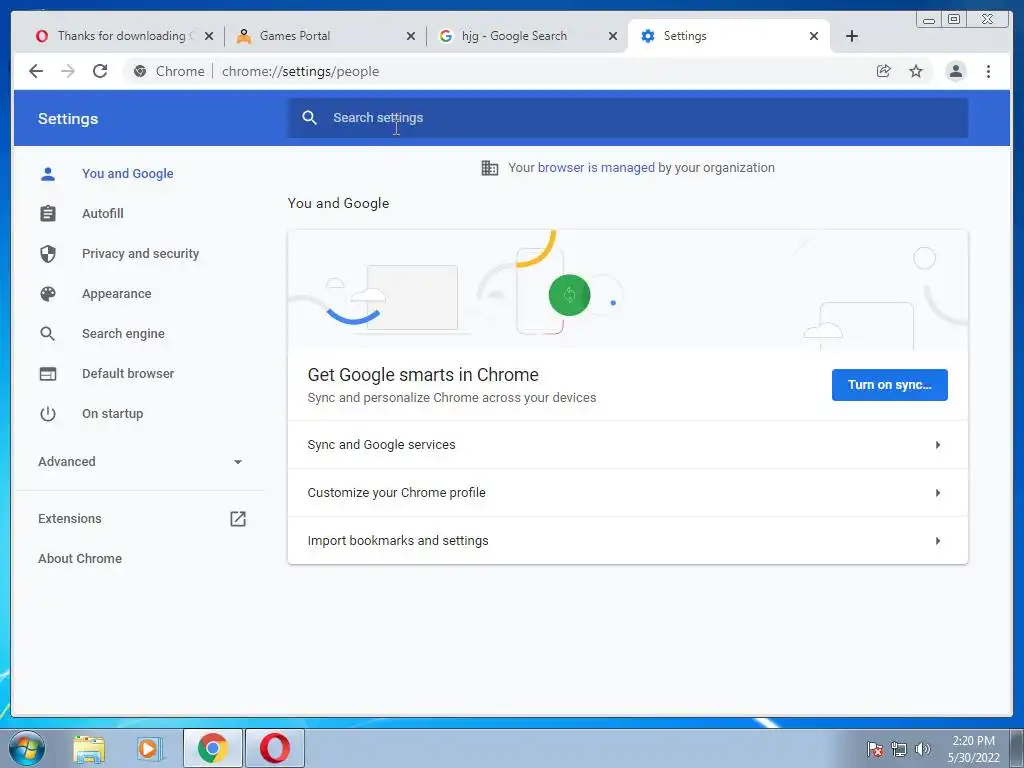Click the You and Google person icon
The image size is (1024, 768).
[48, 174]
